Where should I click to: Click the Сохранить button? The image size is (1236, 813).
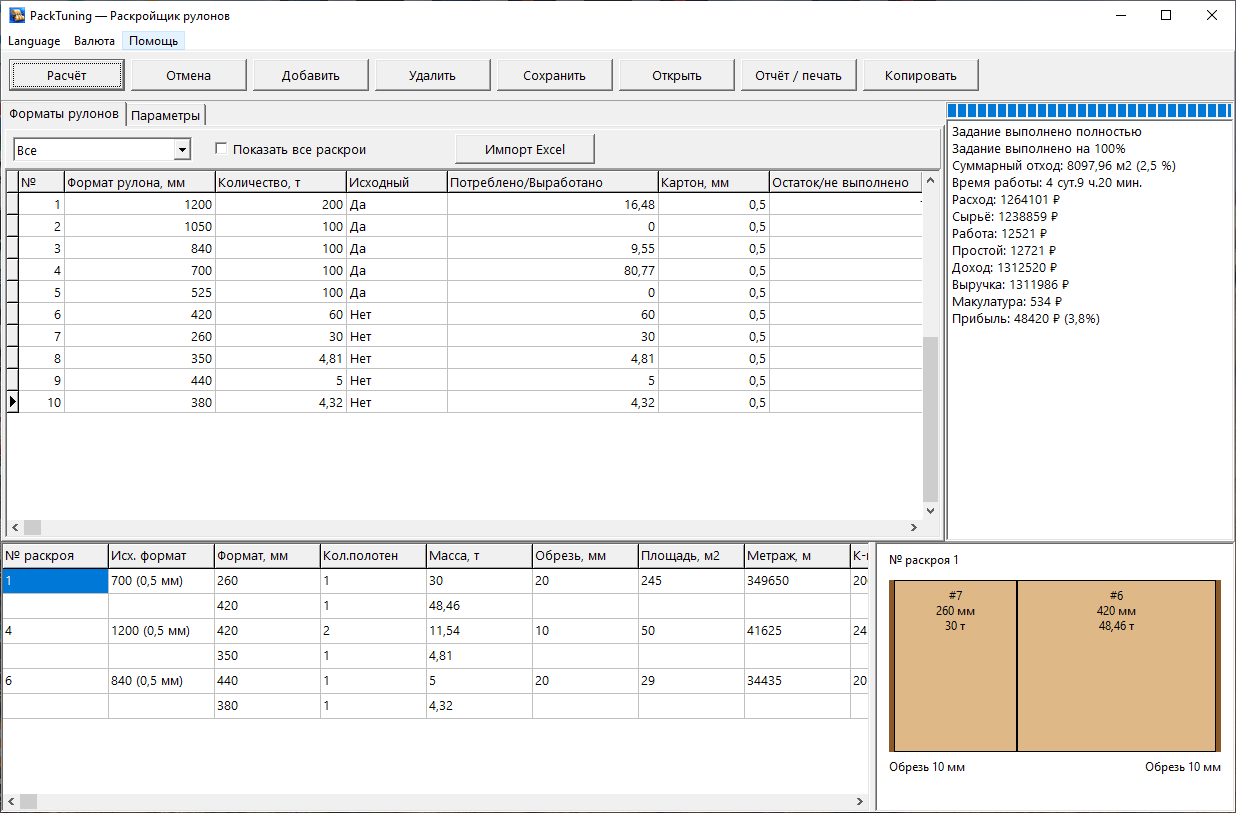[x=555, y=75]
